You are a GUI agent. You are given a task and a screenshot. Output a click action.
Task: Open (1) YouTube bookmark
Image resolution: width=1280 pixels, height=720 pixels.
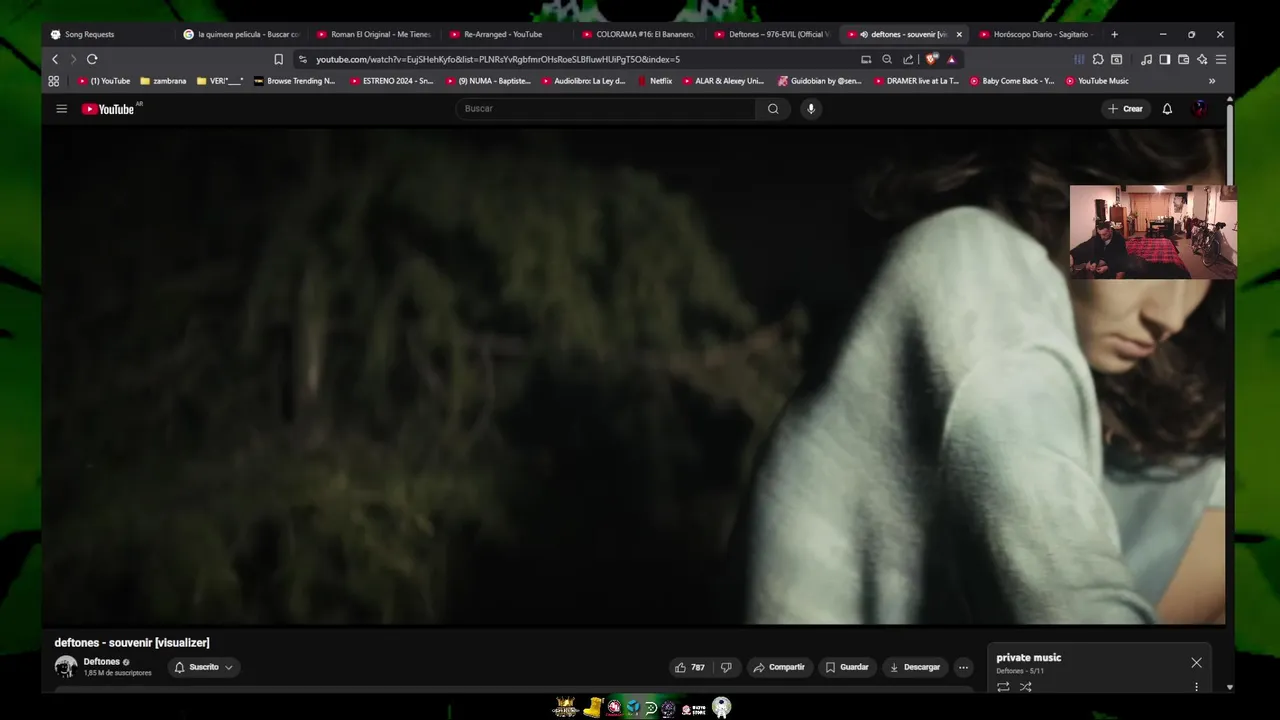pos(104,81)
